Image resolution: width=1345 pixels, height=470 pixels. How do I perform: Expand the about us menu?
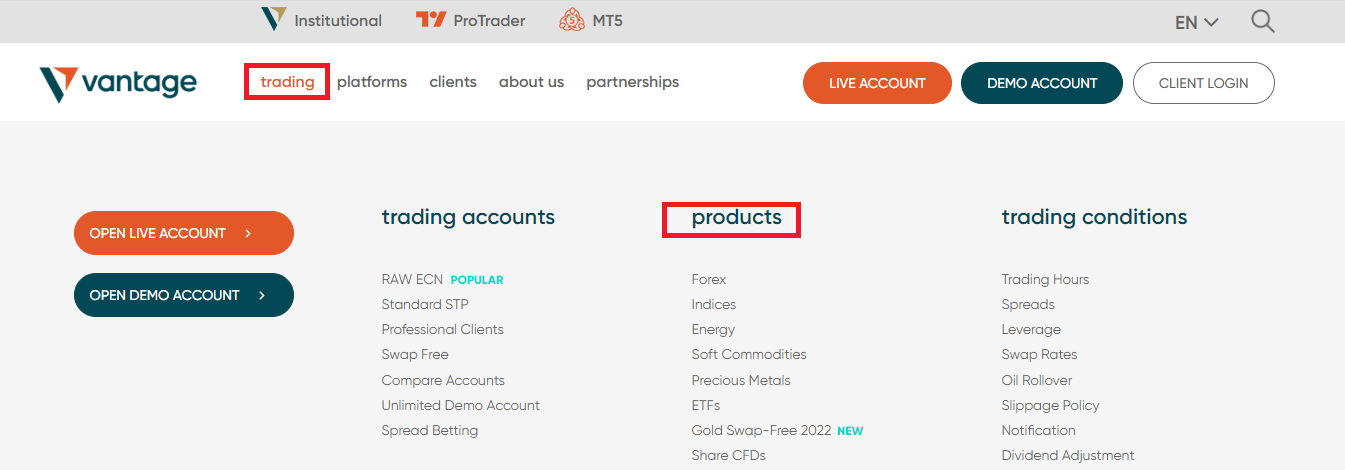[531, 82]
